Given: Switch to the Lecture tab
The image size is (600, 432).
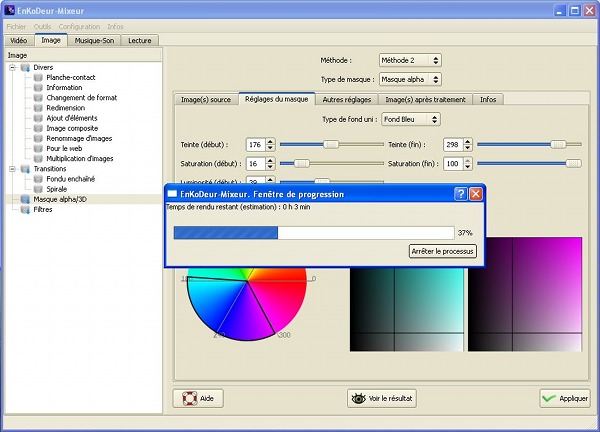Looking at the screenshot, I should 140,41.
